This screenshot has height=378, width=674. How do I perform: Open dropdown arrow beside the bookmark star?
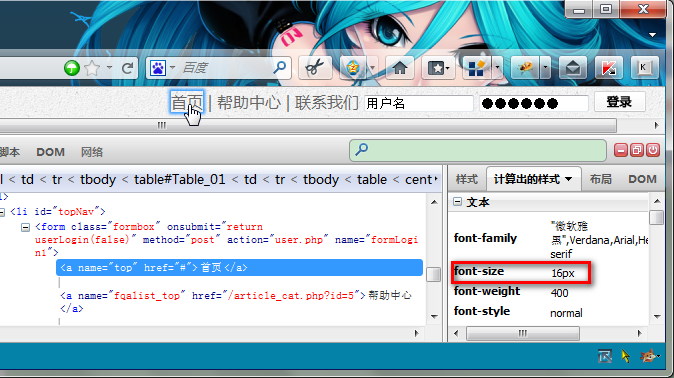tap(109, 68)
